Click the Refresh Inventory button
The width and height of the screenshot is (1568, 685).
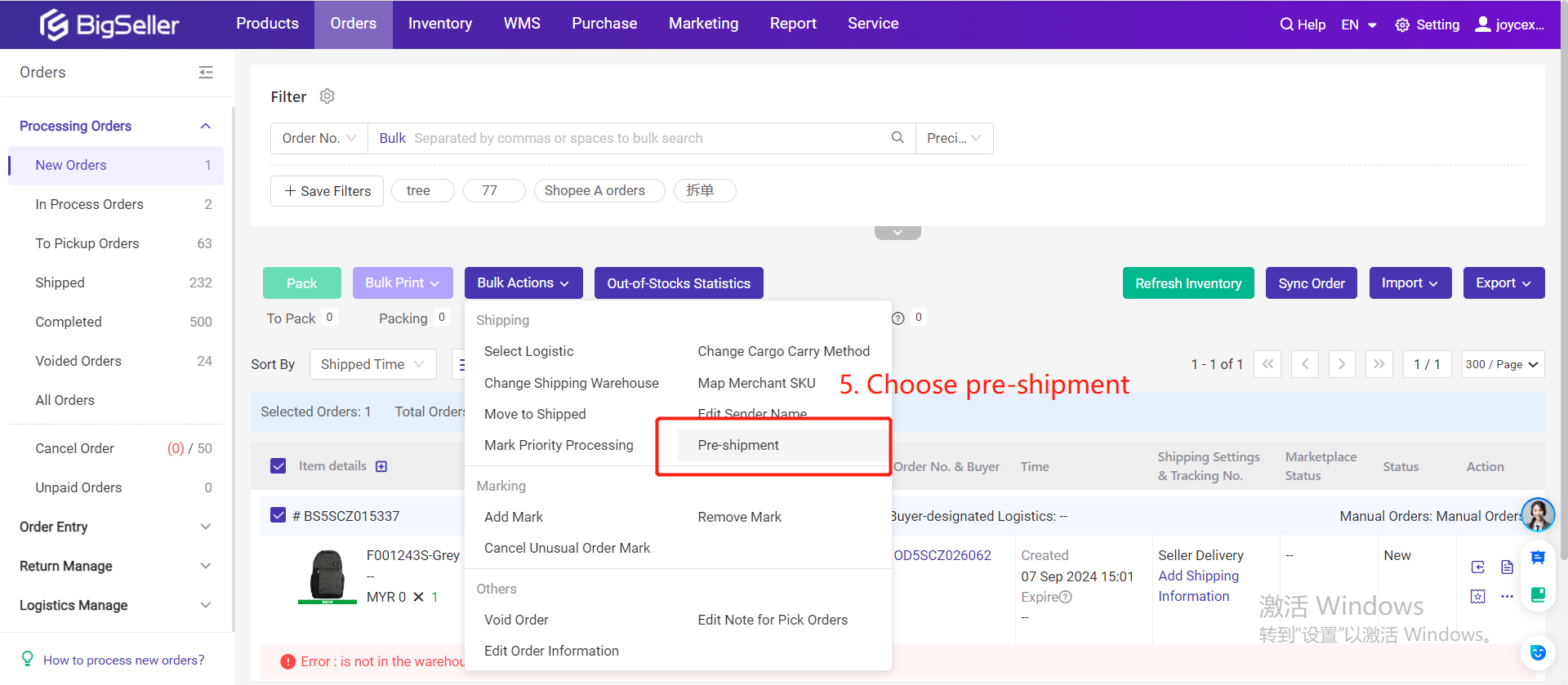click(x=1187, y=283)
